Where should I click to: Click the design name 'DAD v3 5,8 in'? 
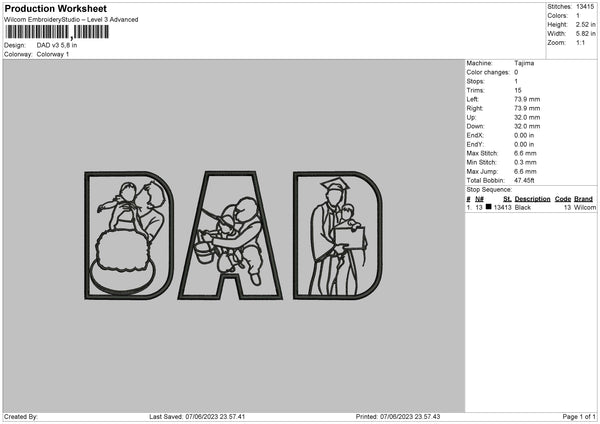tap(57, 45)
